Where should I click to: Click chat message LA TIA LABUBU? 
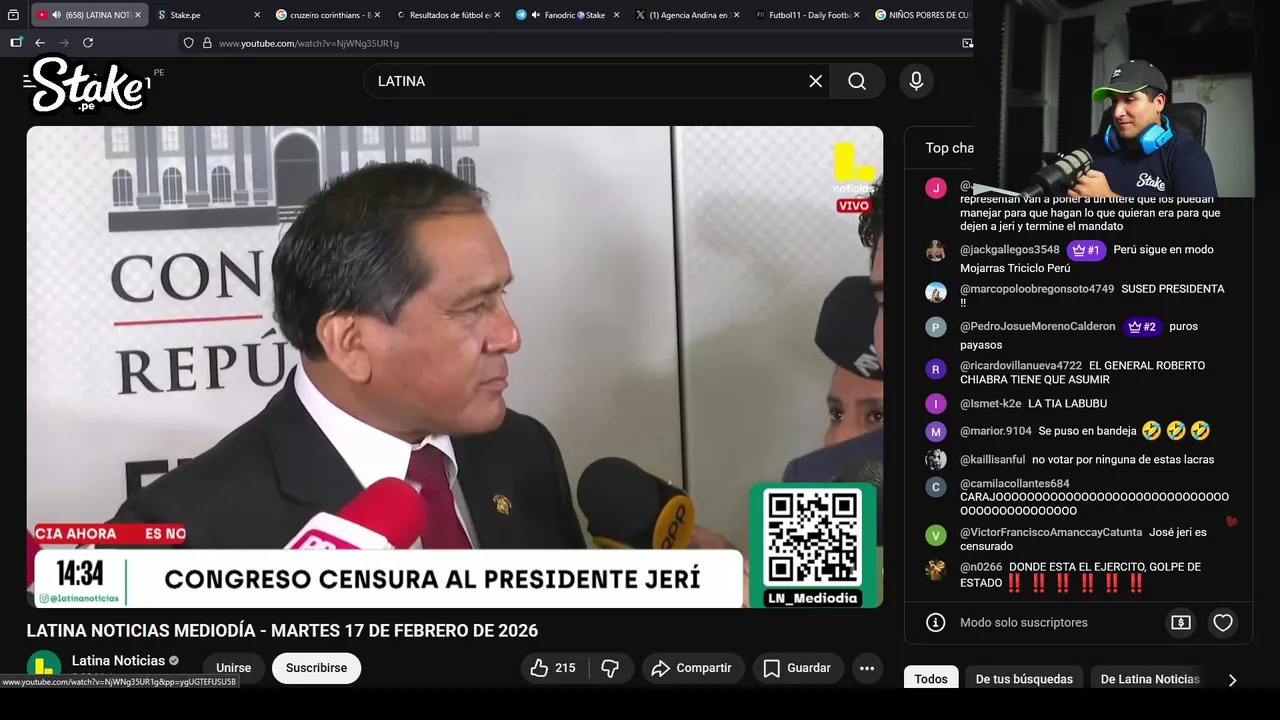pos(1068,404)
